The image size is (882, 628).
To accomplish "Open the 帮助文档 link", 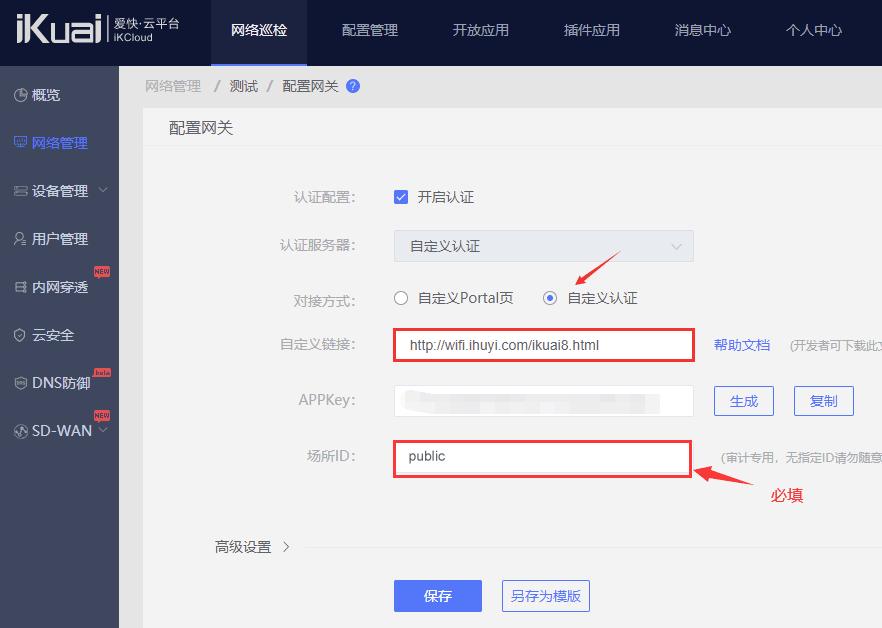I will (742, 344).
